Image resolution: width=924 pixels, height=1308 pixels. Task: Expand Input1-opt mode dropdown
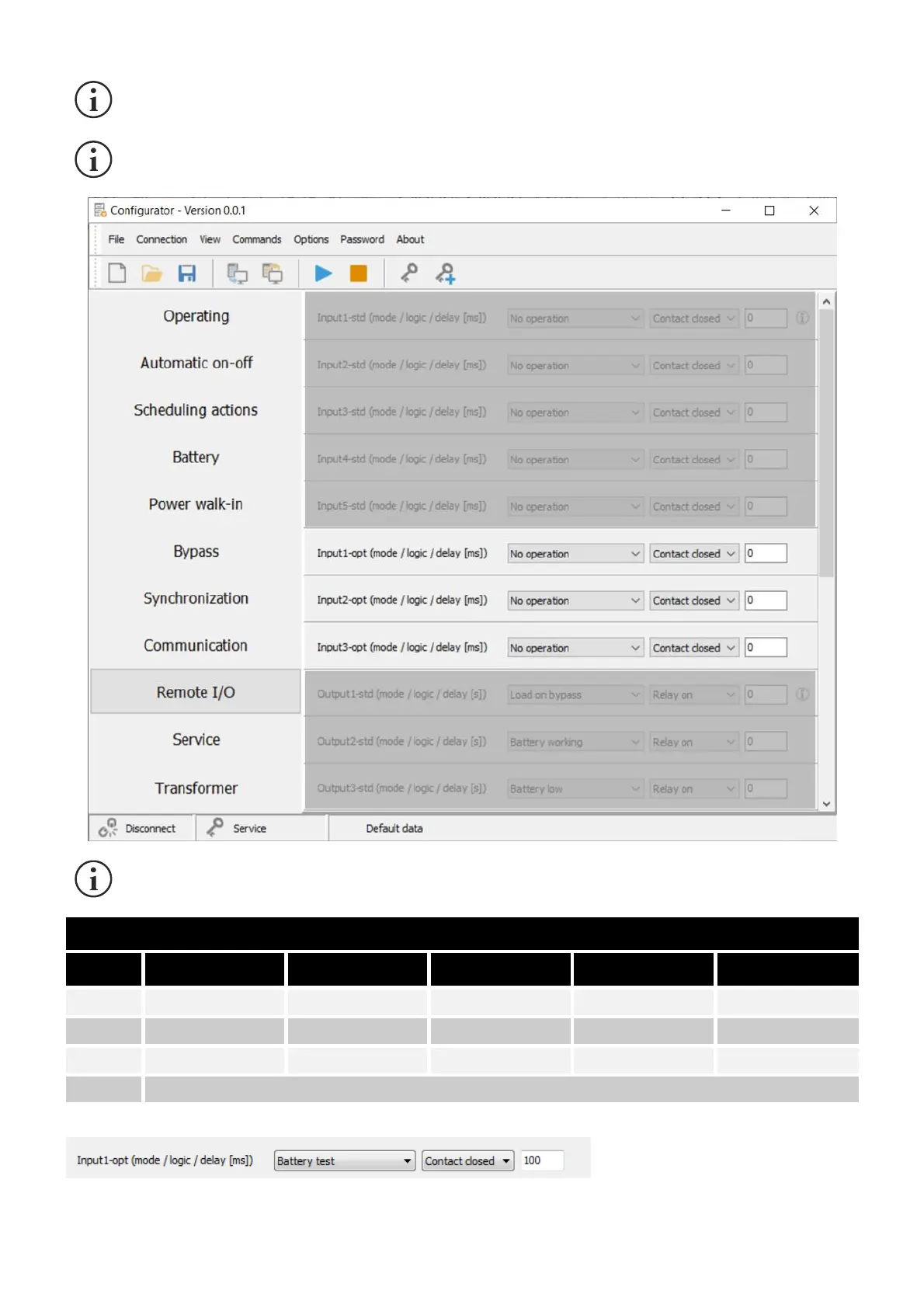click(575, 554)
